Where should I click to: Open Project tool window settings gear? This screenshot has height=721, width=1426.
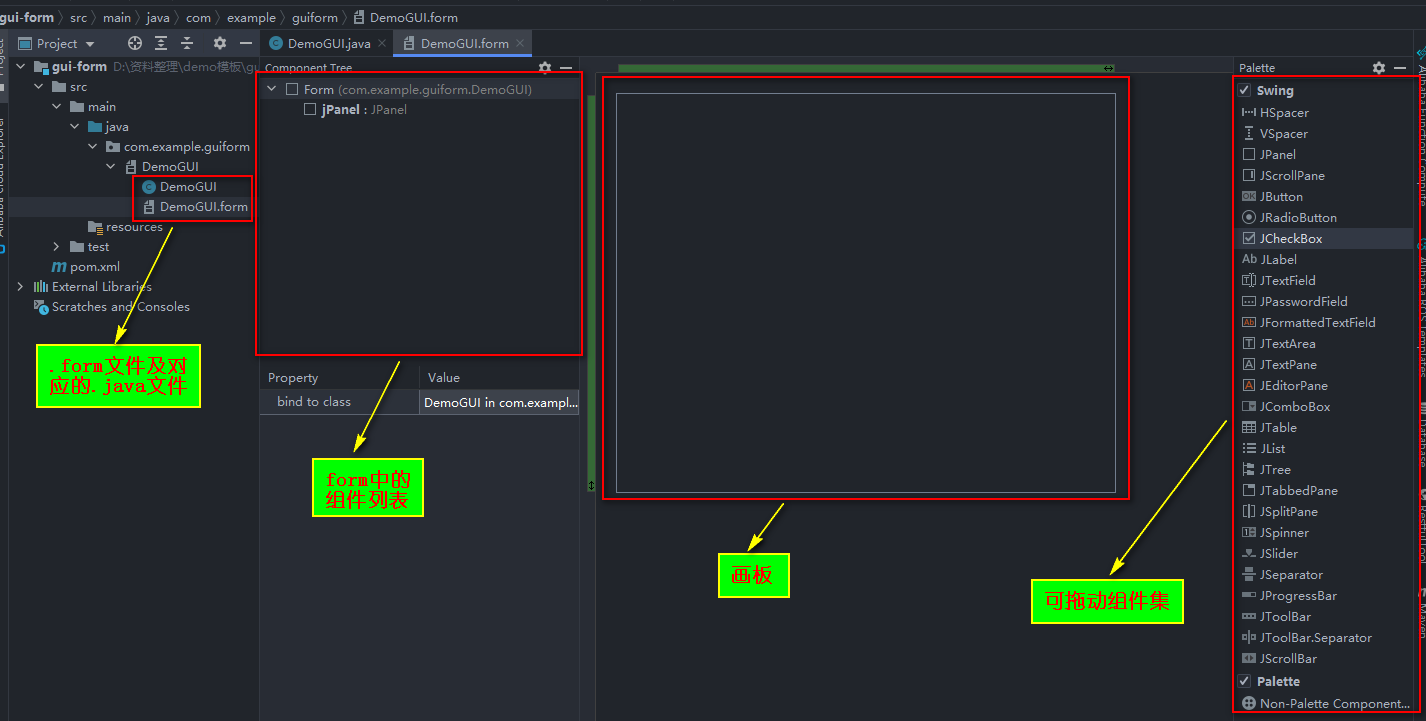220,43
